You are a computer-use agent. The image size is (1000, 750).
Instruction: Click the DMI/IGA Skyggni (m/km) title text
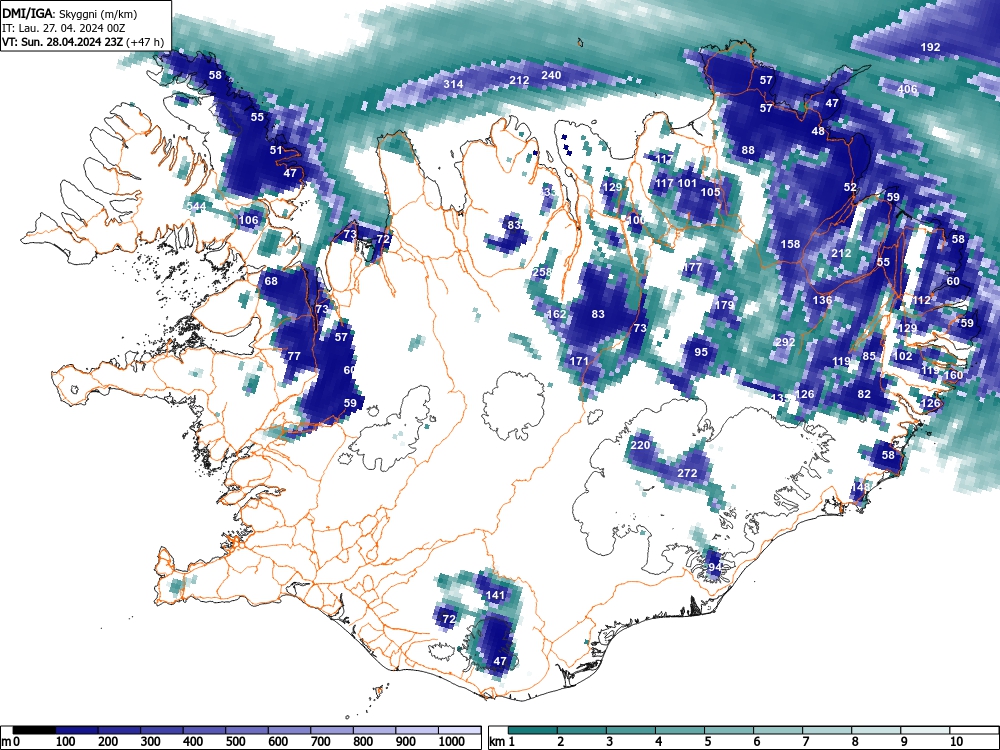70,14
